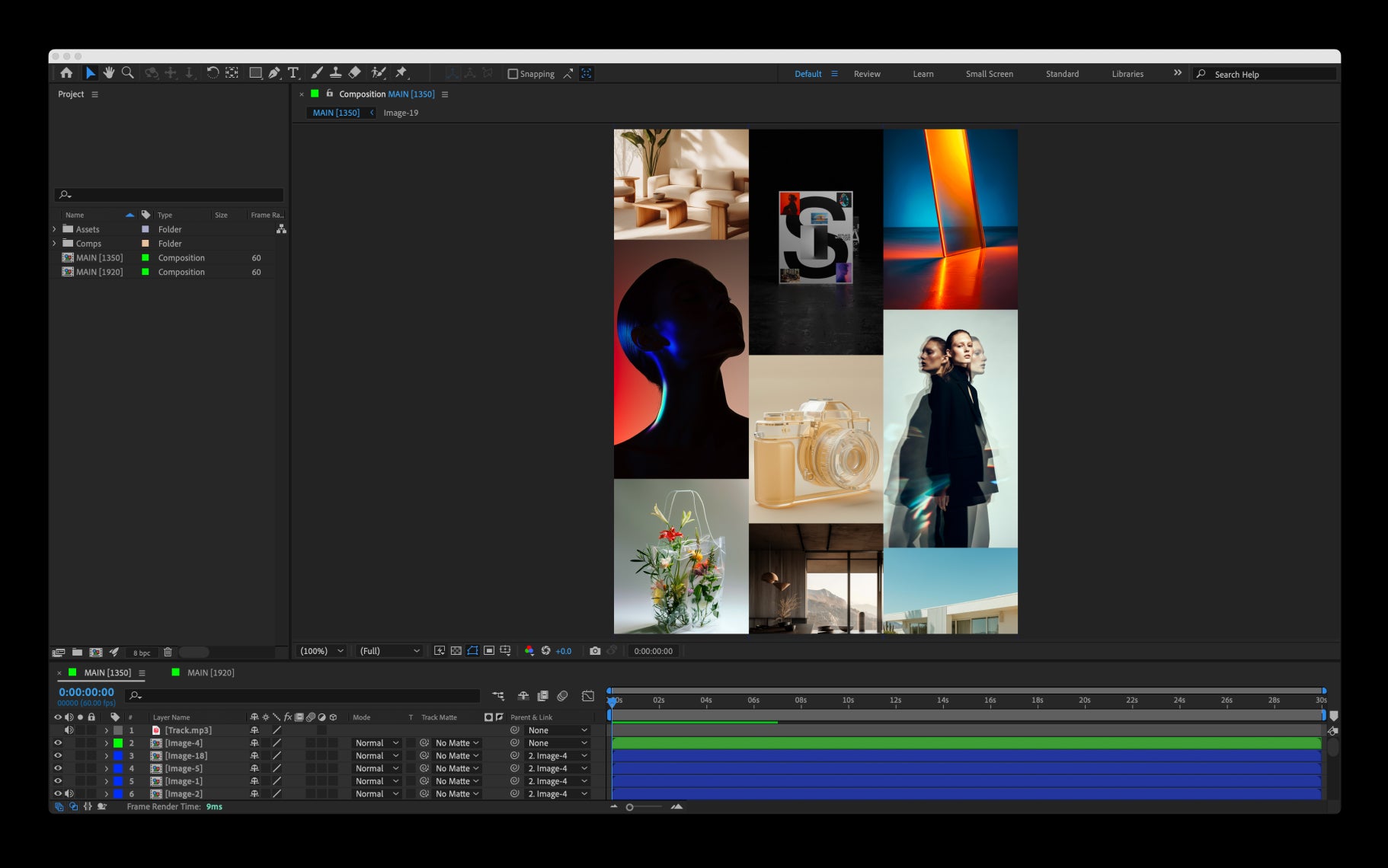
Task: Switch to the MAIN [1920] timeline tab
Action: click(210, 673)
